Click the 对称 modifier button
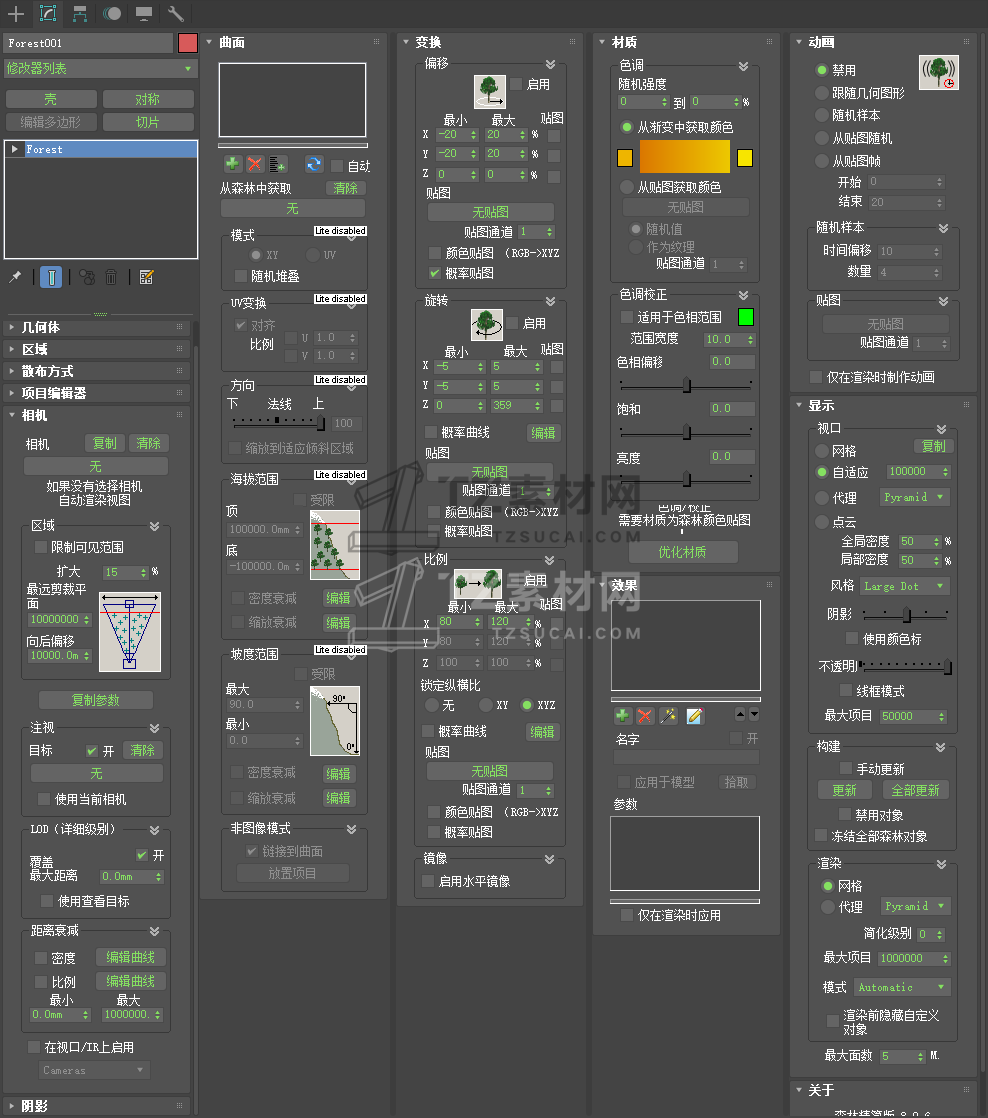 148,99
